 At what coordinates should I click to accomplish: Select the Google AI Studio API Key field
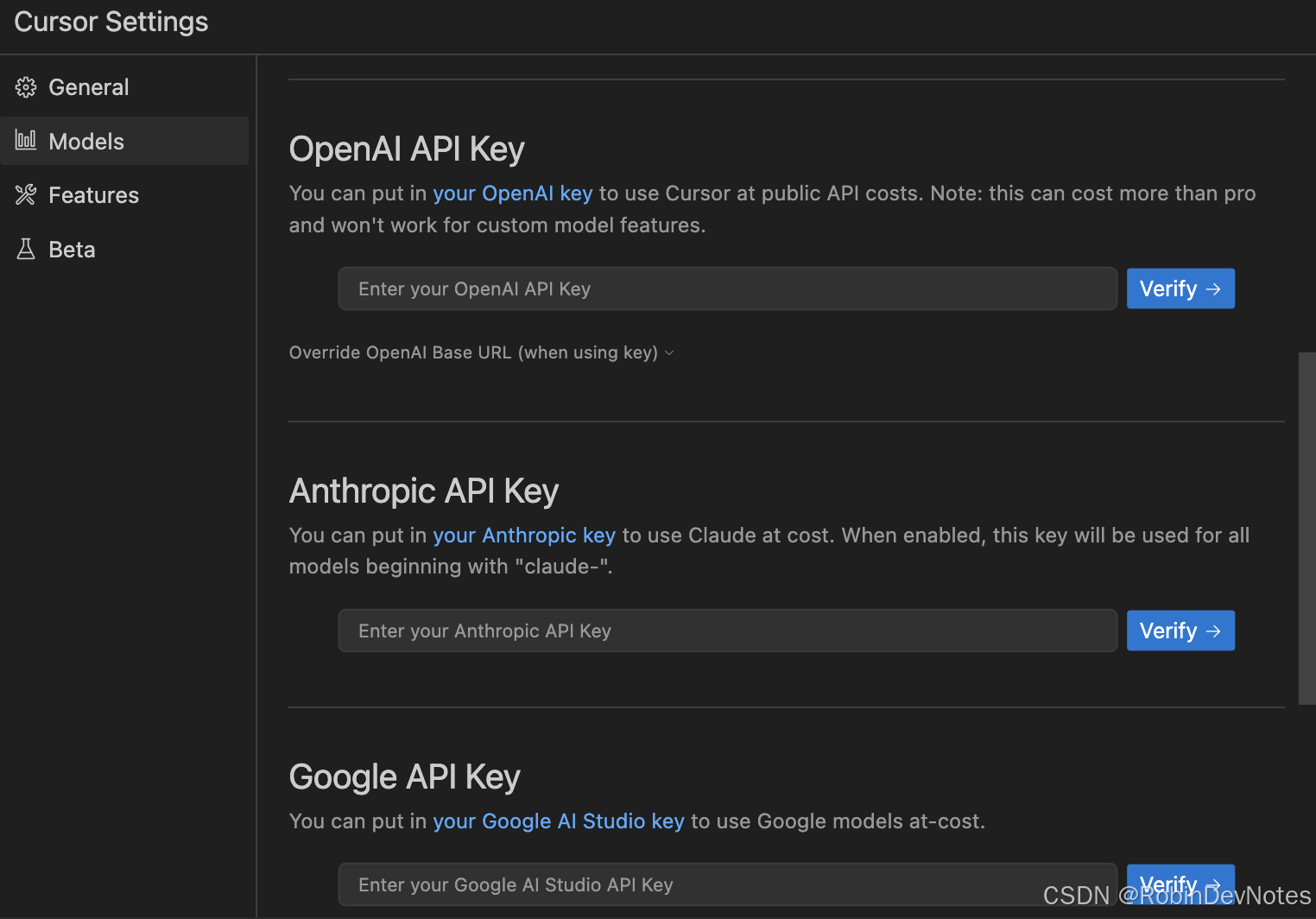pos(727,884)
